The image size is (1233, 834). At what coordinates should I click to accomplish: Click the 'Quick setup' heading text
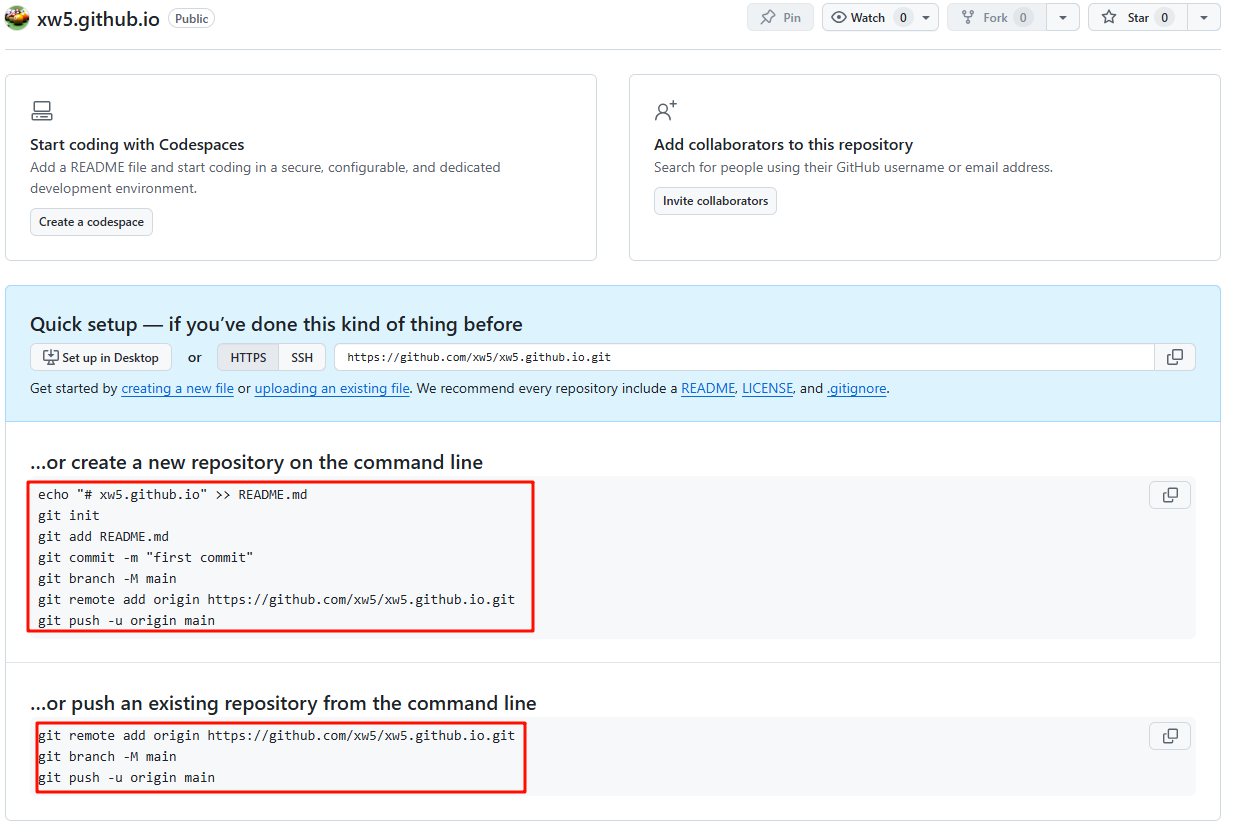276,324
